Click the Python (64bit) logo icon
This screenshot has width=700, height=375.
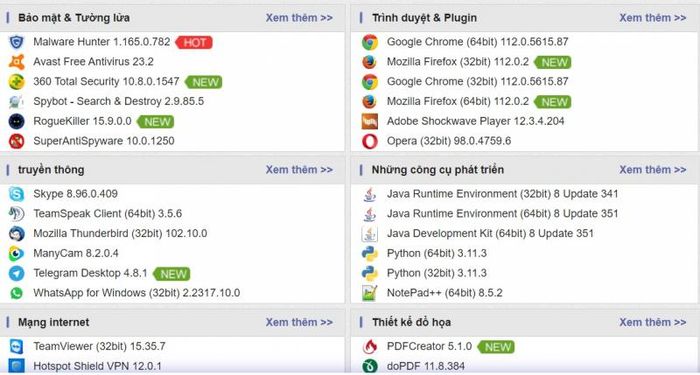(370, 254)
